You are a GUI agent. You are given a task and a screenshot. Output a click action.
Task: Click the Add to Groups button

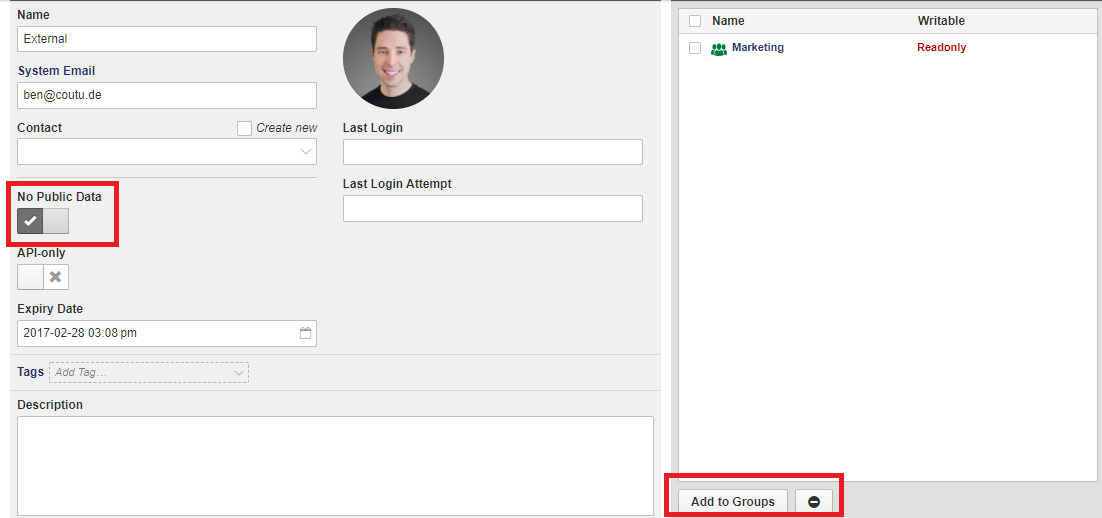[732, 501]
